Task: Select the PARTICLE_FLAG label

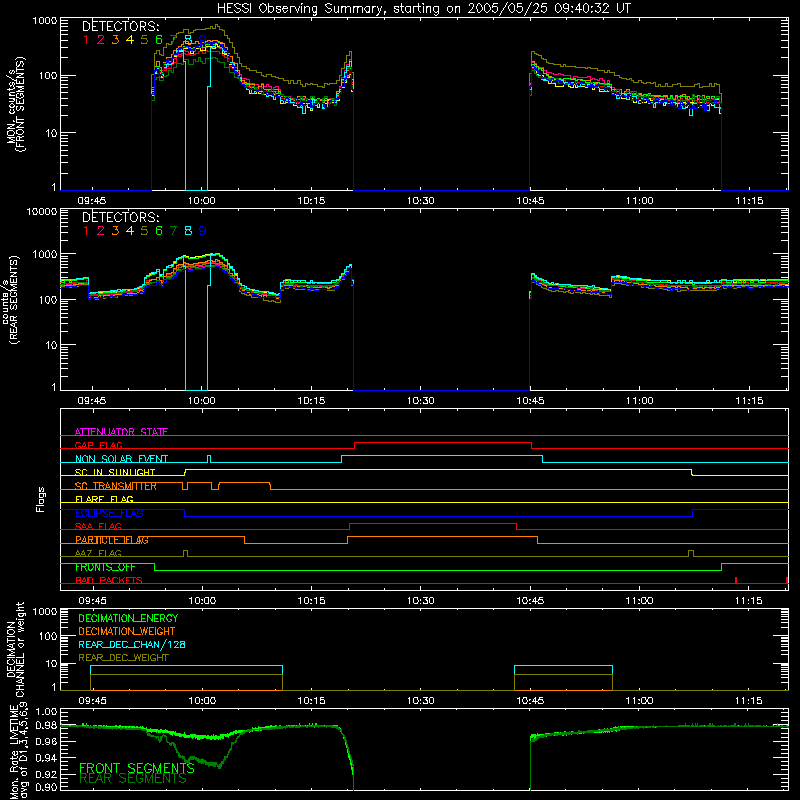Action: [x=112, y=540]
